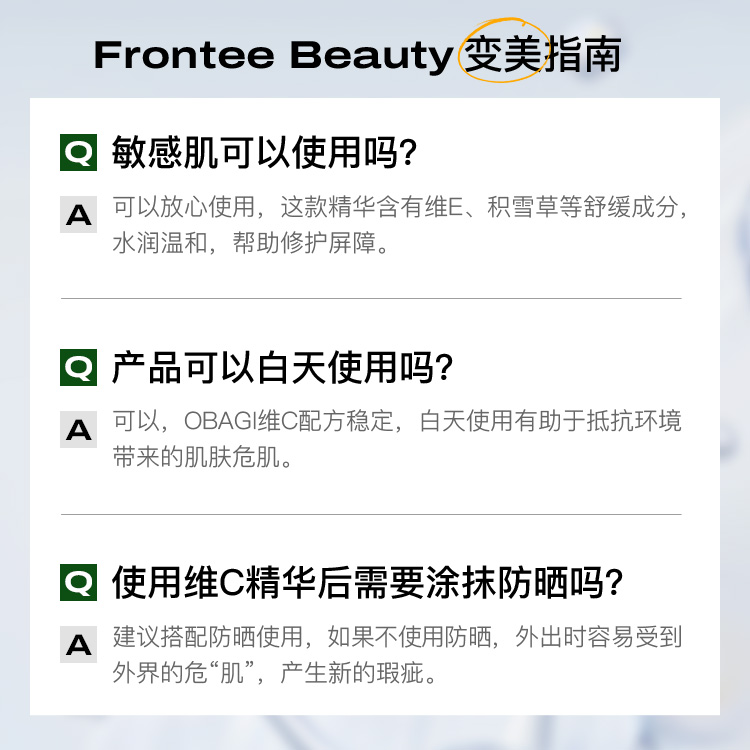Click the Q icon beside "敏感肌可以使用吗?"

[x=79, y=153]
